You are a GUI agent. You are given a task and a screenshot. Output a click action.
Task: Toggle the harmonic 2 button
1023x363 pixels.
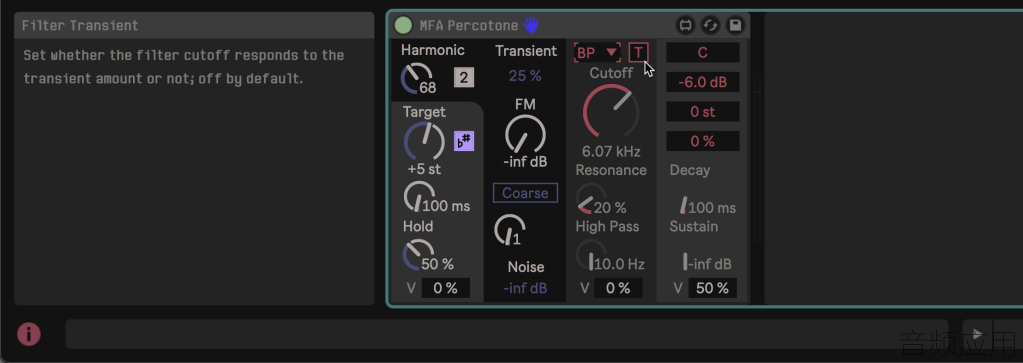464,78
